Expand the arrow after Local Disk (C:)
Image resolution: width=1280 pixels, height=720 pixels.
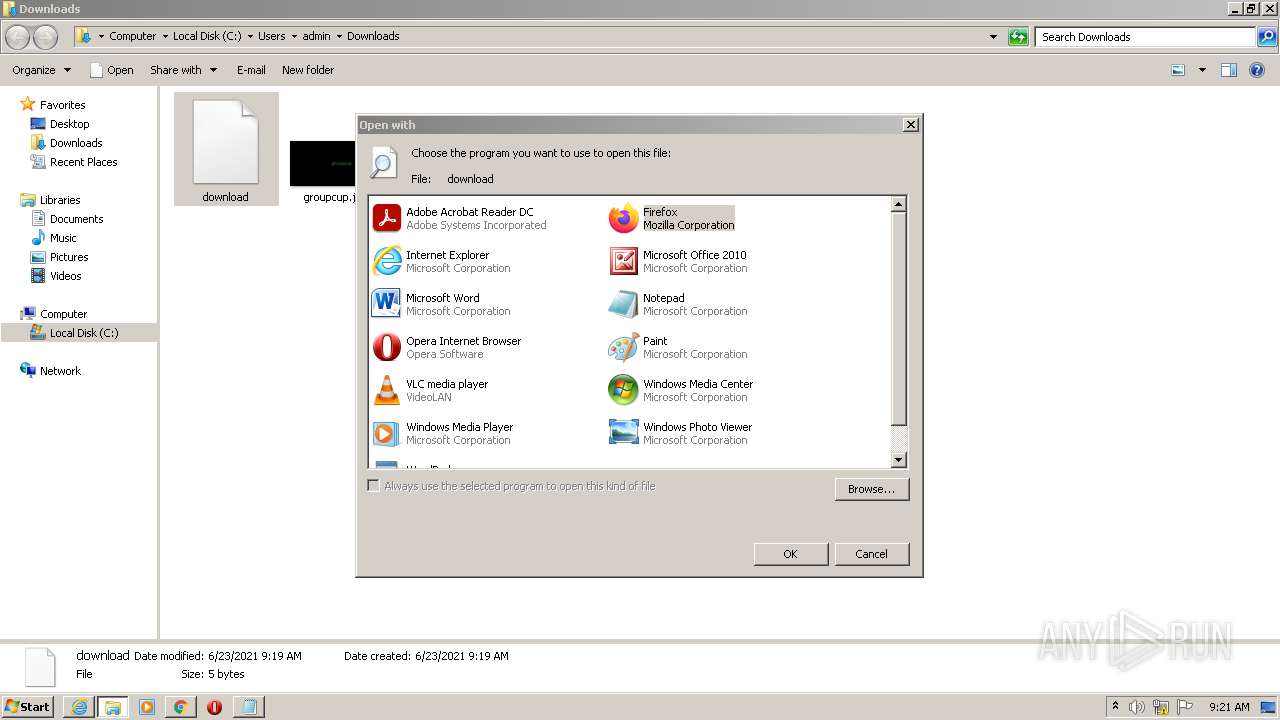[250, 36]
